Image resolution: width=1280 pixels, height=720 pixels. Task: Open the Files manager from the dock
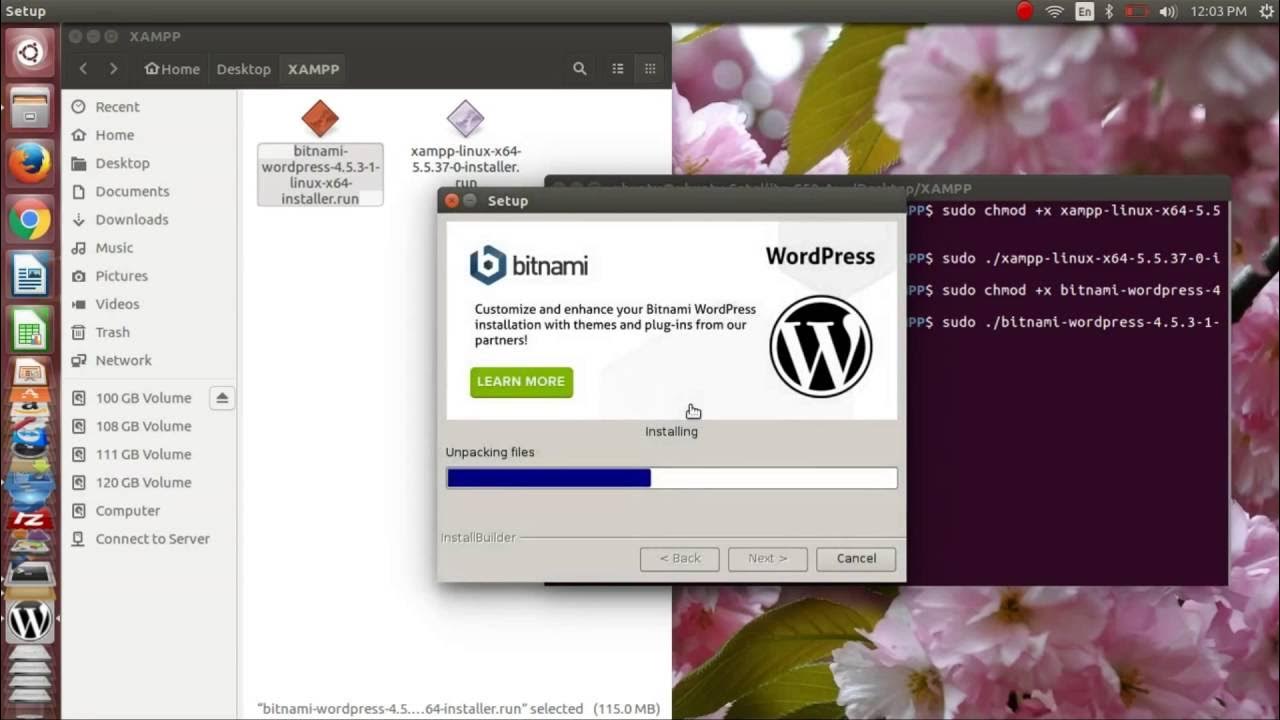pyautogui.click(x=29, y=107)
